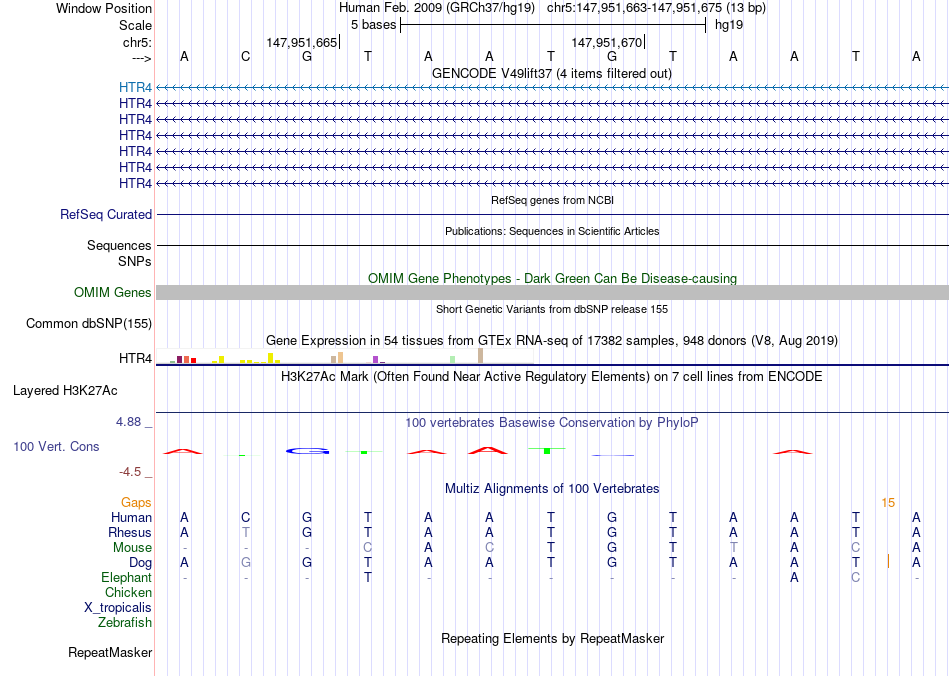Click the GENCODE V49lift37 track title

(552, 73)
